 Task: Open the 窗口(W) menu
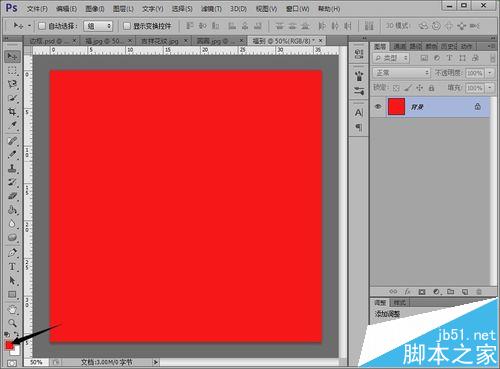298,9
